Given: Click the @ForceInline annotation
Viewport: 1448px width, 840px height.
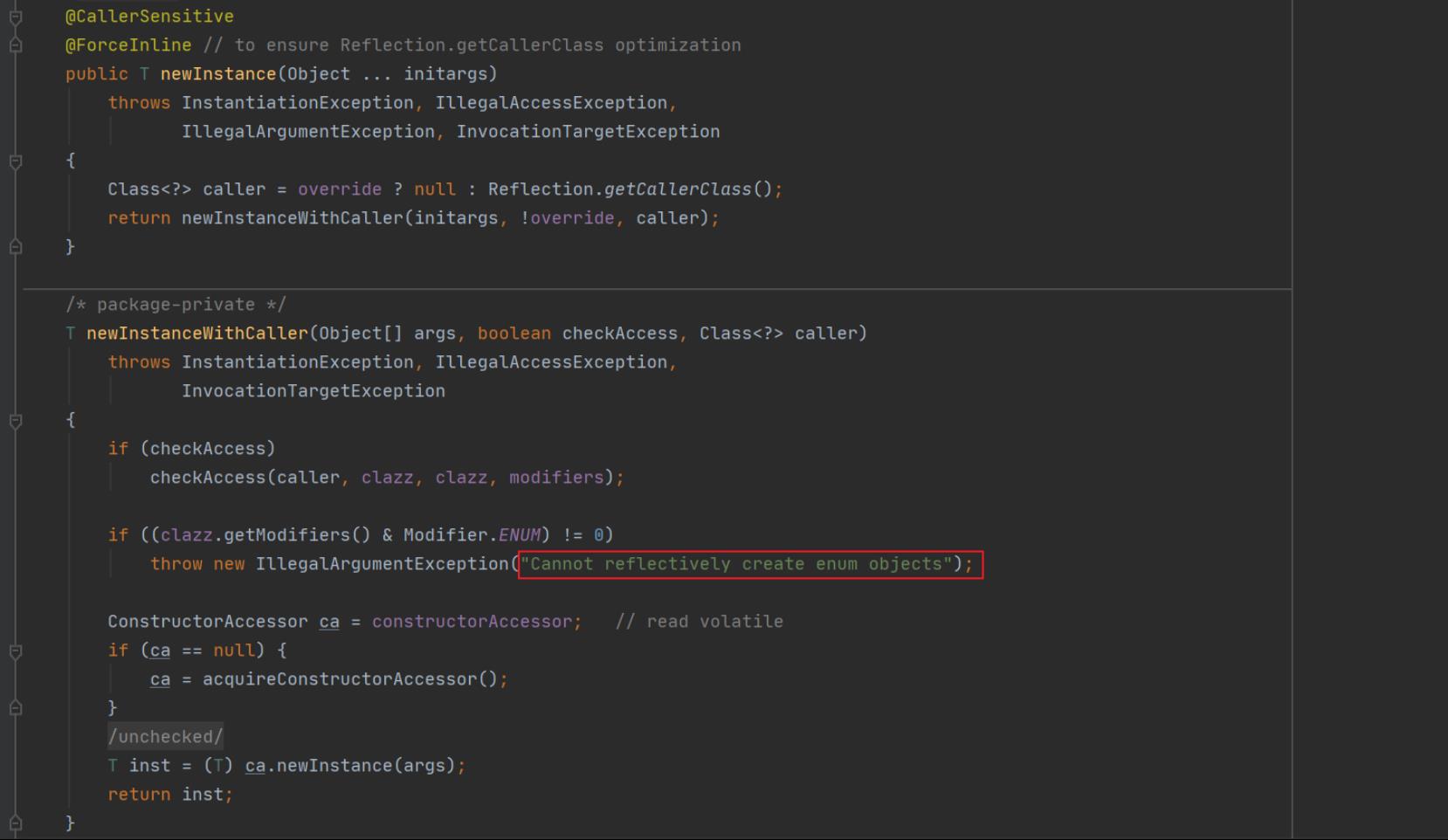Looking at the screenshot, I should [128, 45].
